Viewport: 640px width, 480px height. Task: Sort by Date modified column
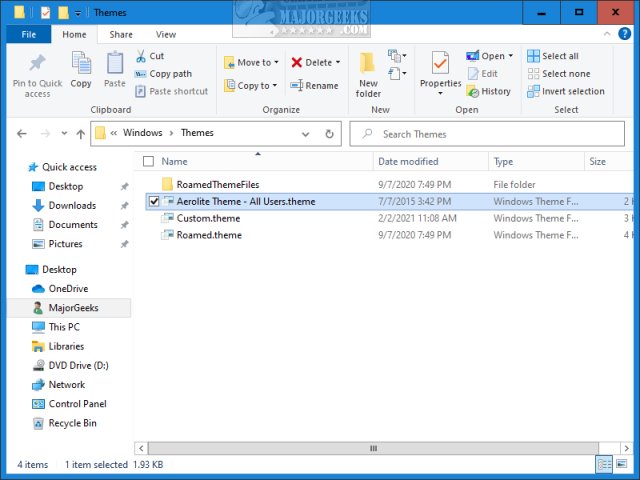pyautogui.click(x=408, y=161)
